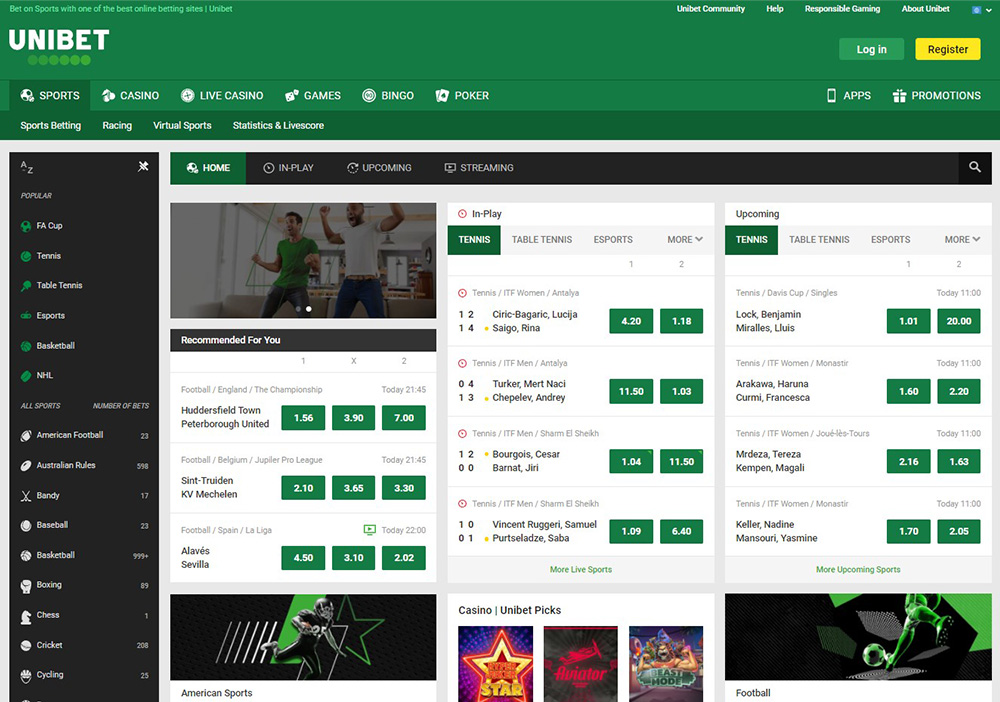Open the Help link in top bar
The height and width of the screenshot is (702, 1000).
point(775,9)
